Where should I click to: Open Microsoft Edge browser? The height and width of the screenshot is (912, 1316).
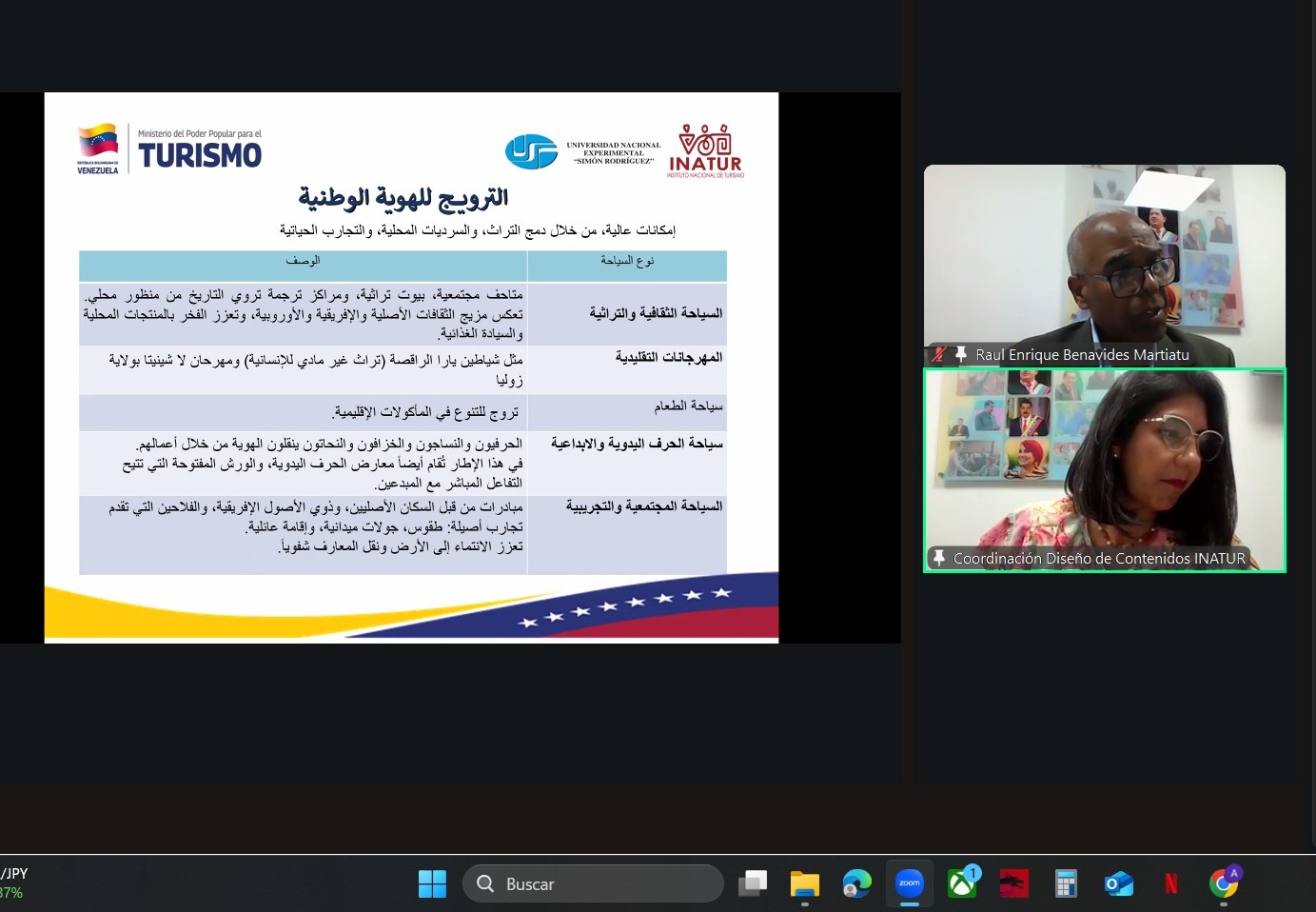(856, 884)
